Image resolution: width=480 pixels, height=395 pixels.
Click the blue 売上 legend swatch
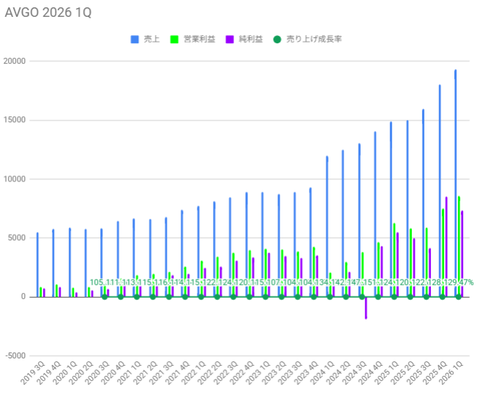(x=135, y=39)
